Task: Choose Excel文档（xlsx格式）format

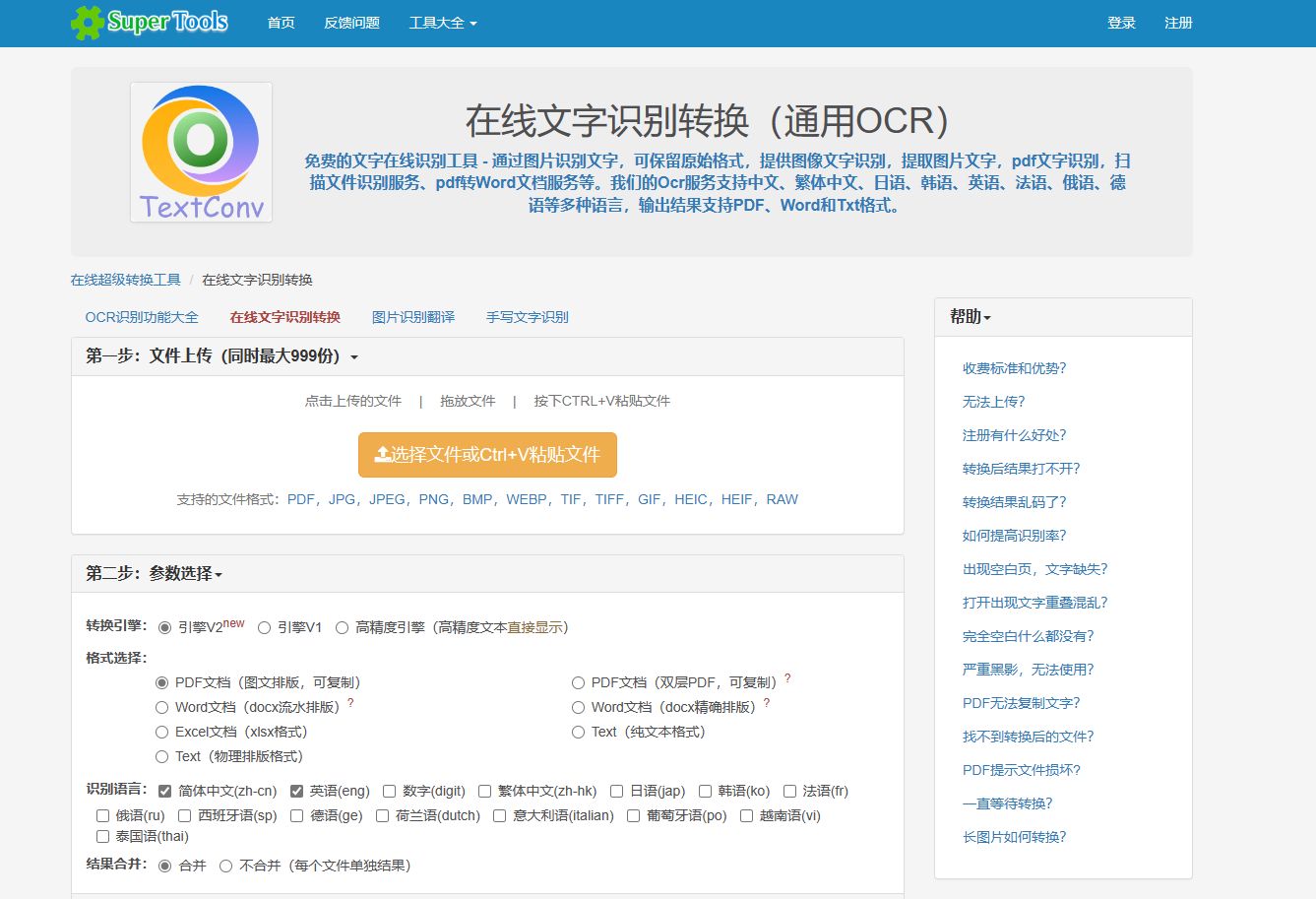Action: [x=161, y=732]
